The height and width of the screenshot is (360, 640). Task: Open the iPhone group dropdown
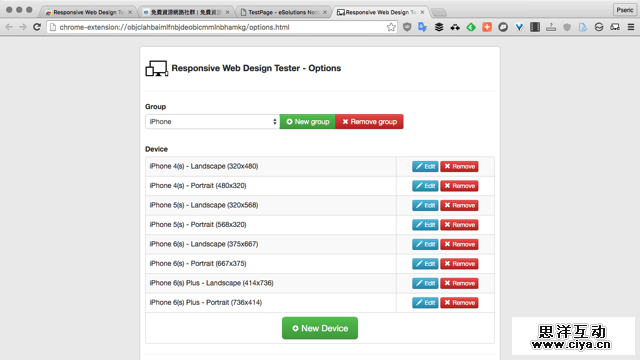[x=212, y=122]
